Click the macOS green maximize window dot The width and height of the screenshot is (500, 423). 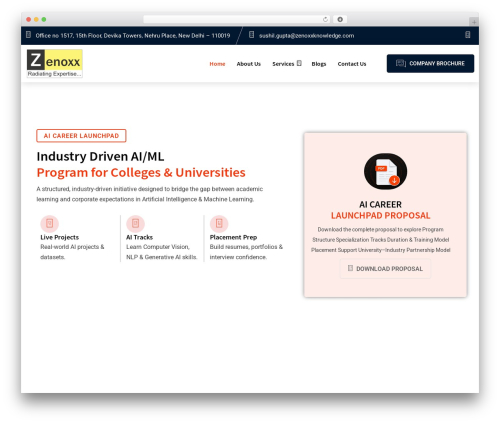point(44,19)
